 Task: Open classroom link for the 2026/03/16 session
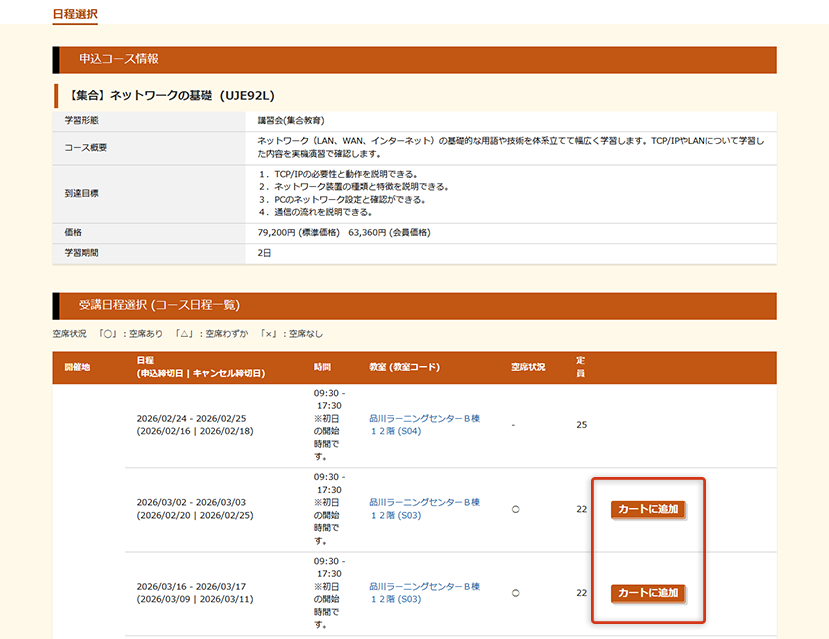(424, 592)
